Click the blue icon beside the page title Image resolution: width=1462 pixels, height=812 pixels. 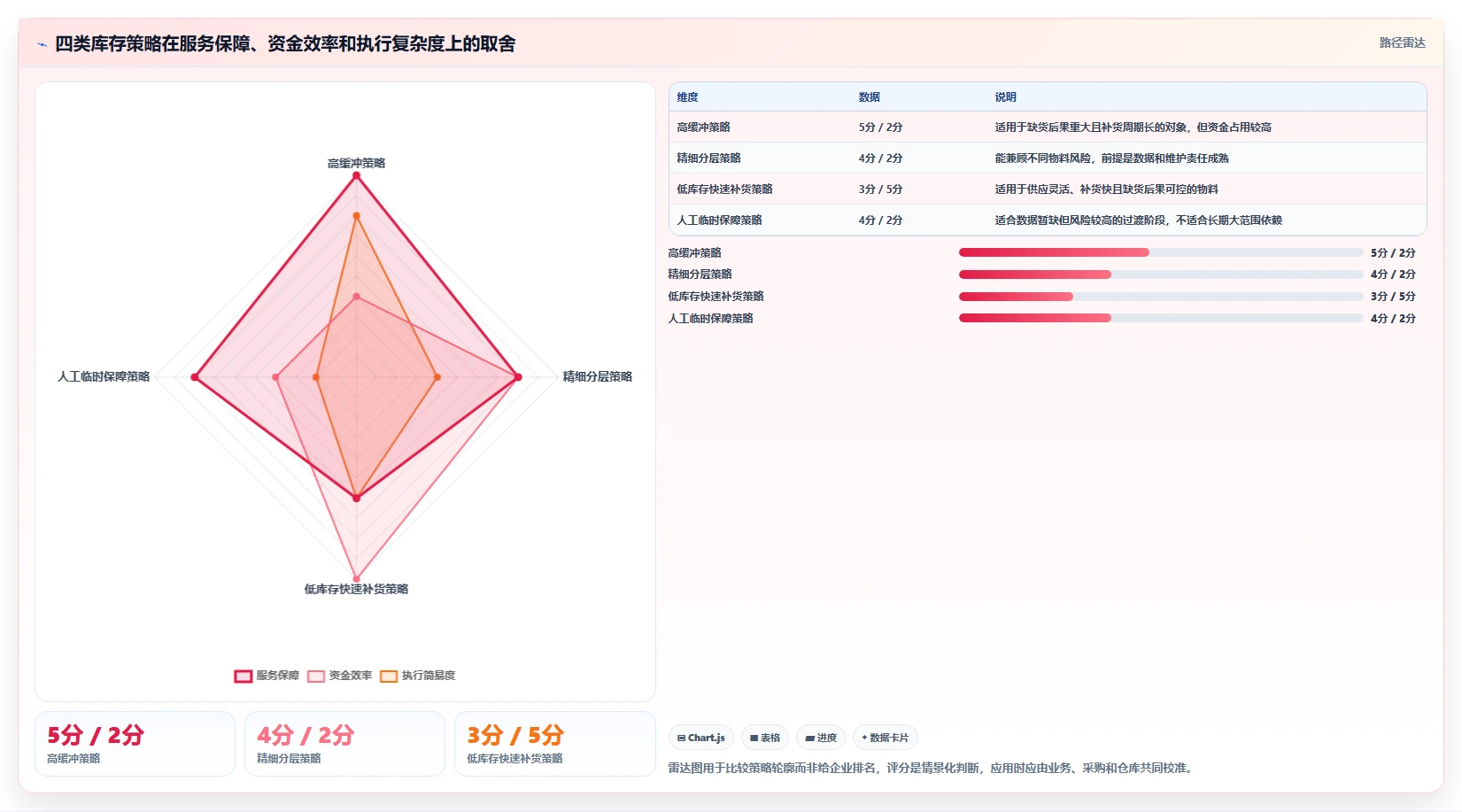pyautogui.click(x=42, y=44)
